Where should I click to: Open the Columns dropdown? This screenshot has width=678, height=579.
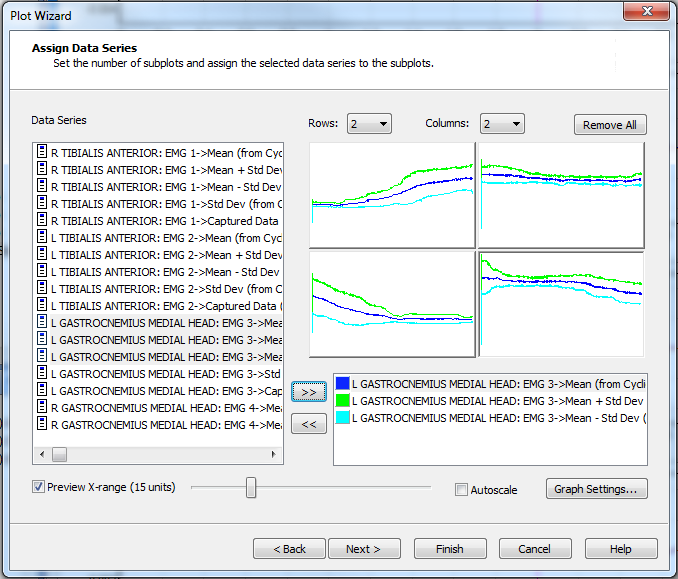tap(502, 124)
